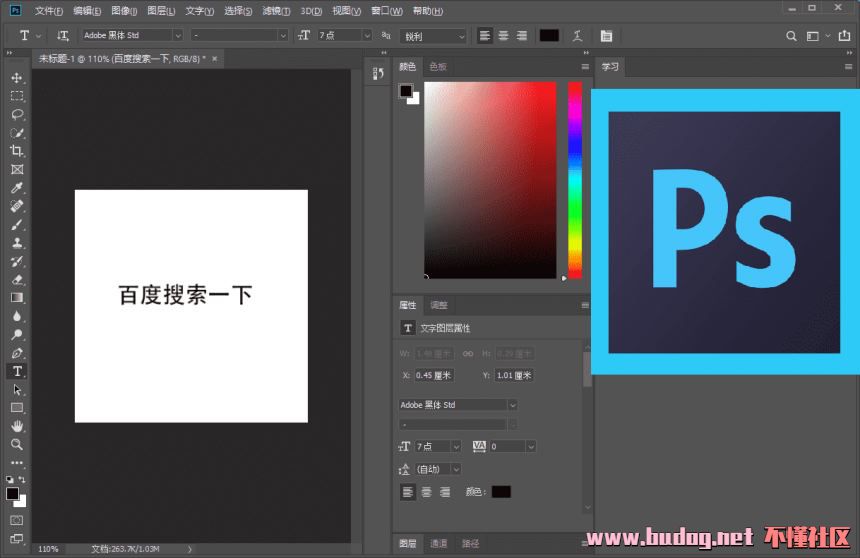Screen dimensions: 860x558
Task: Click 颜色 swatch in Properties panel
Action: pos(501,492)
